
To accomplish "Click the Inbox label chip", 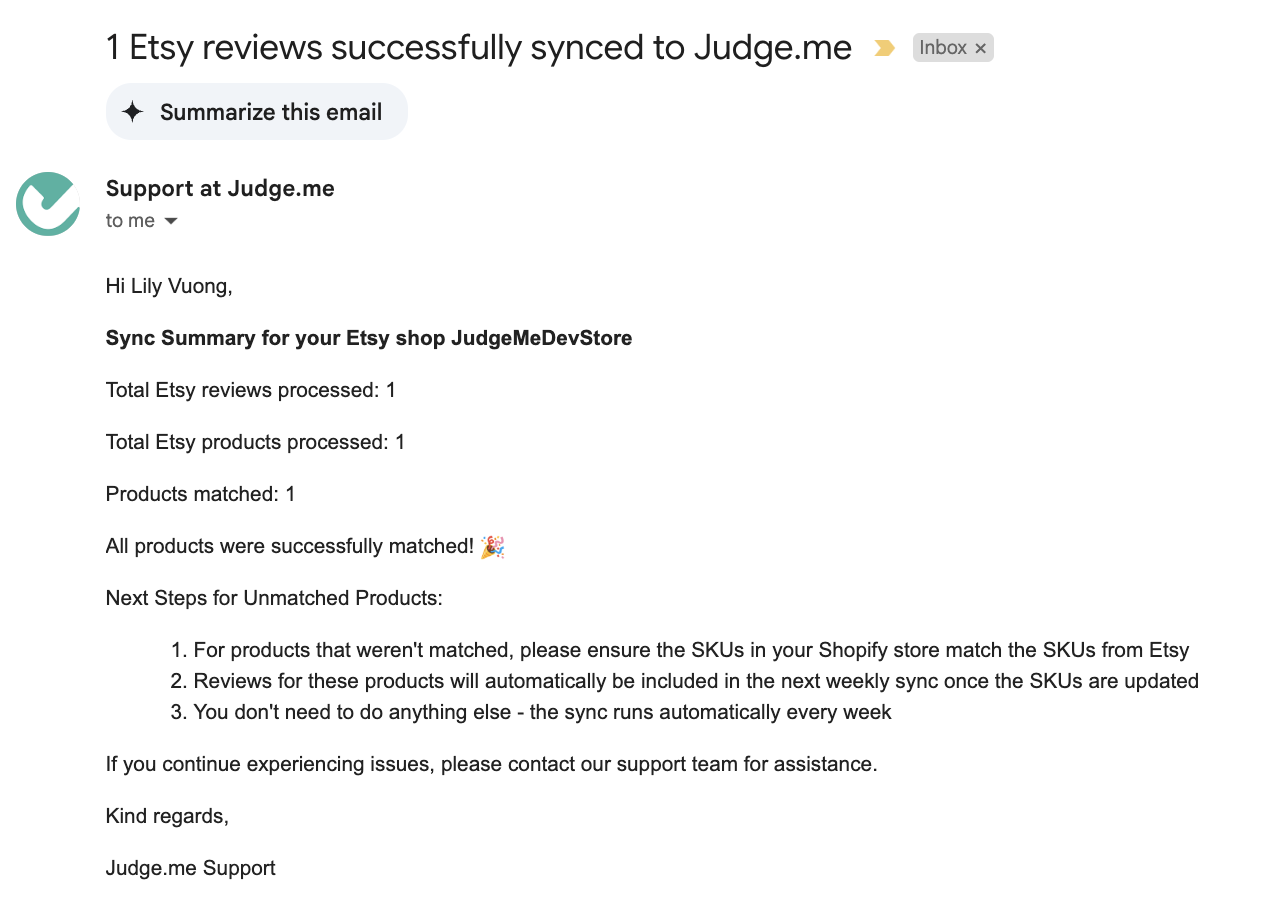I will point(942,48).
